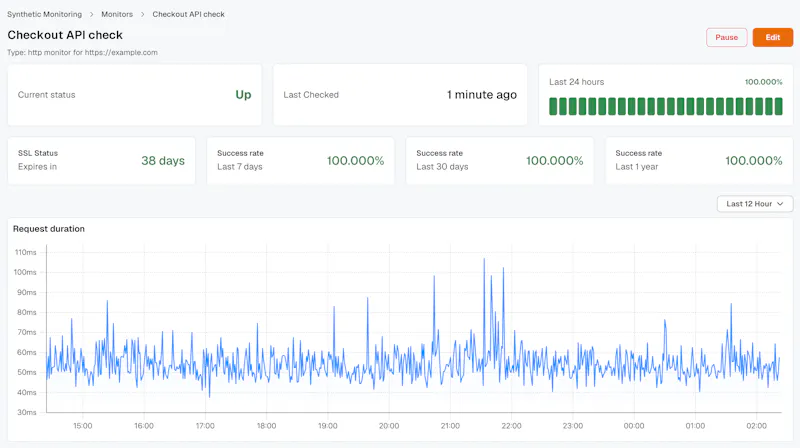Click the chevron in the time range dropdown

click(780, 204)
